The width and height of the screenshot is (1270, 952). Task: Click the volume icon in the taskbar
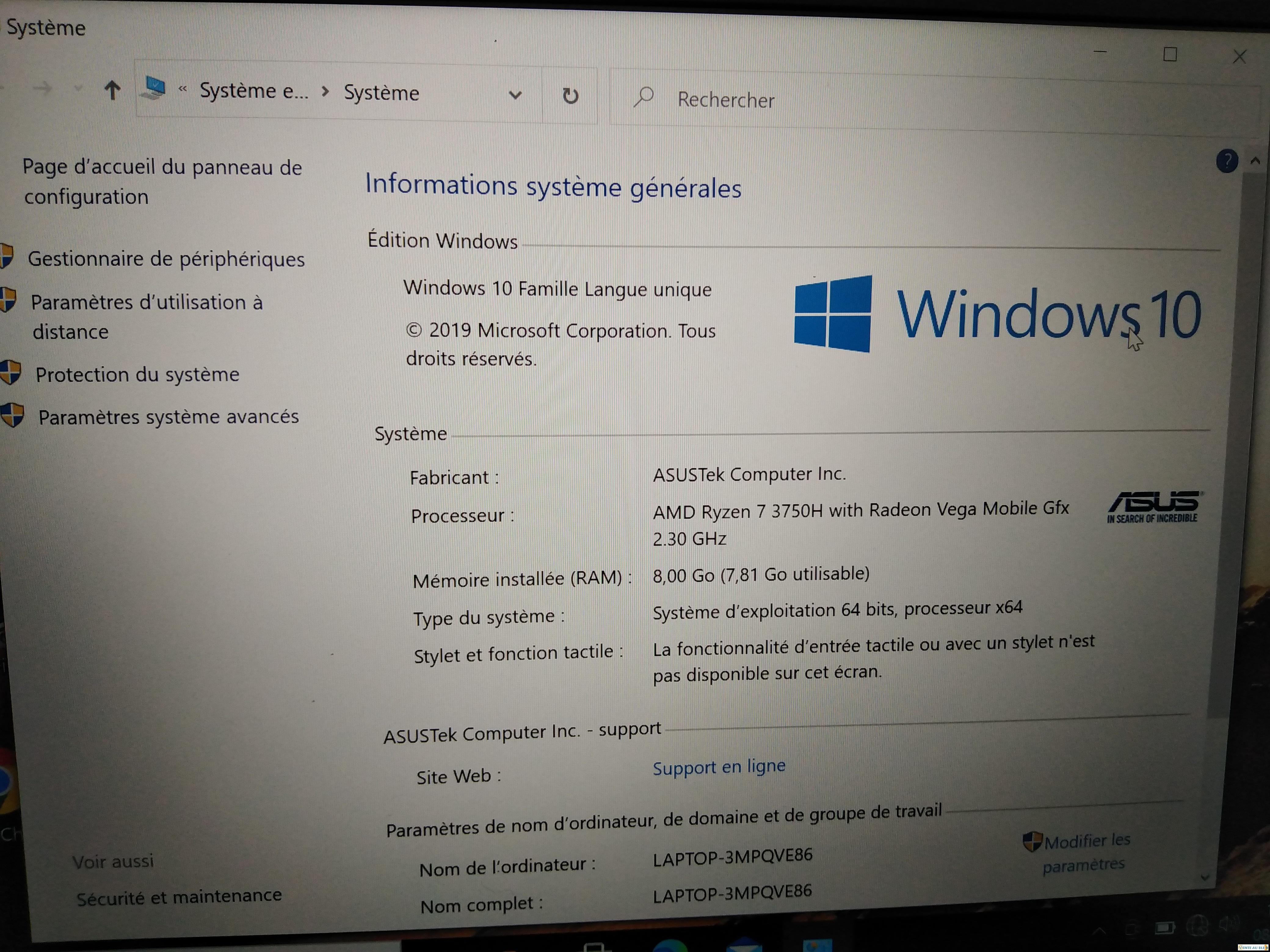tap(1228, 923)
